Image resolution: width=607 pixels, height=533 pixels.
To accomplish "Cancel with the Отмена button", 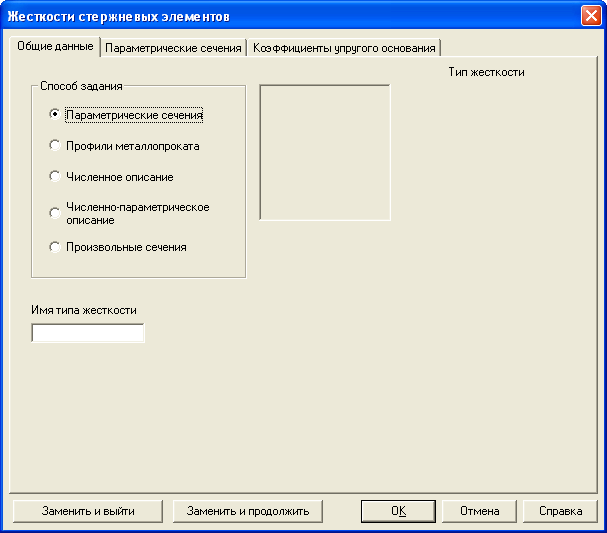I will (479, 511).
